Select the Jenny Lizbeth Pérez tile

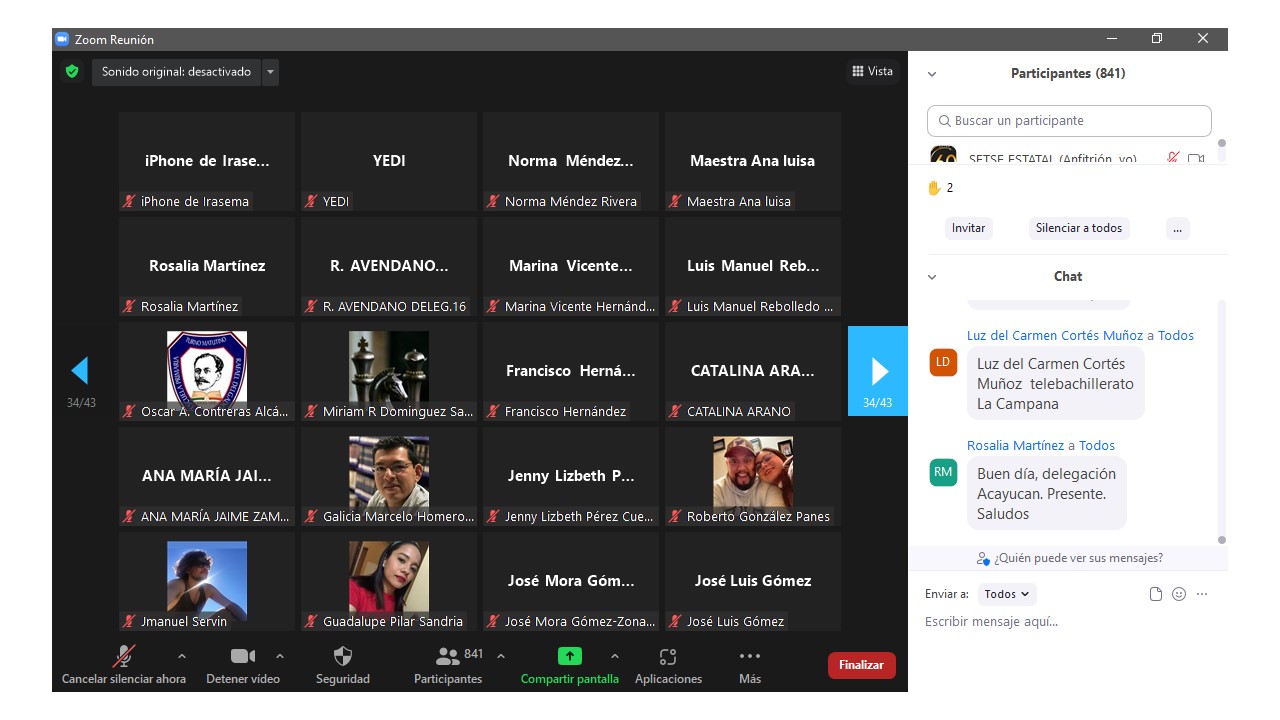571,476
